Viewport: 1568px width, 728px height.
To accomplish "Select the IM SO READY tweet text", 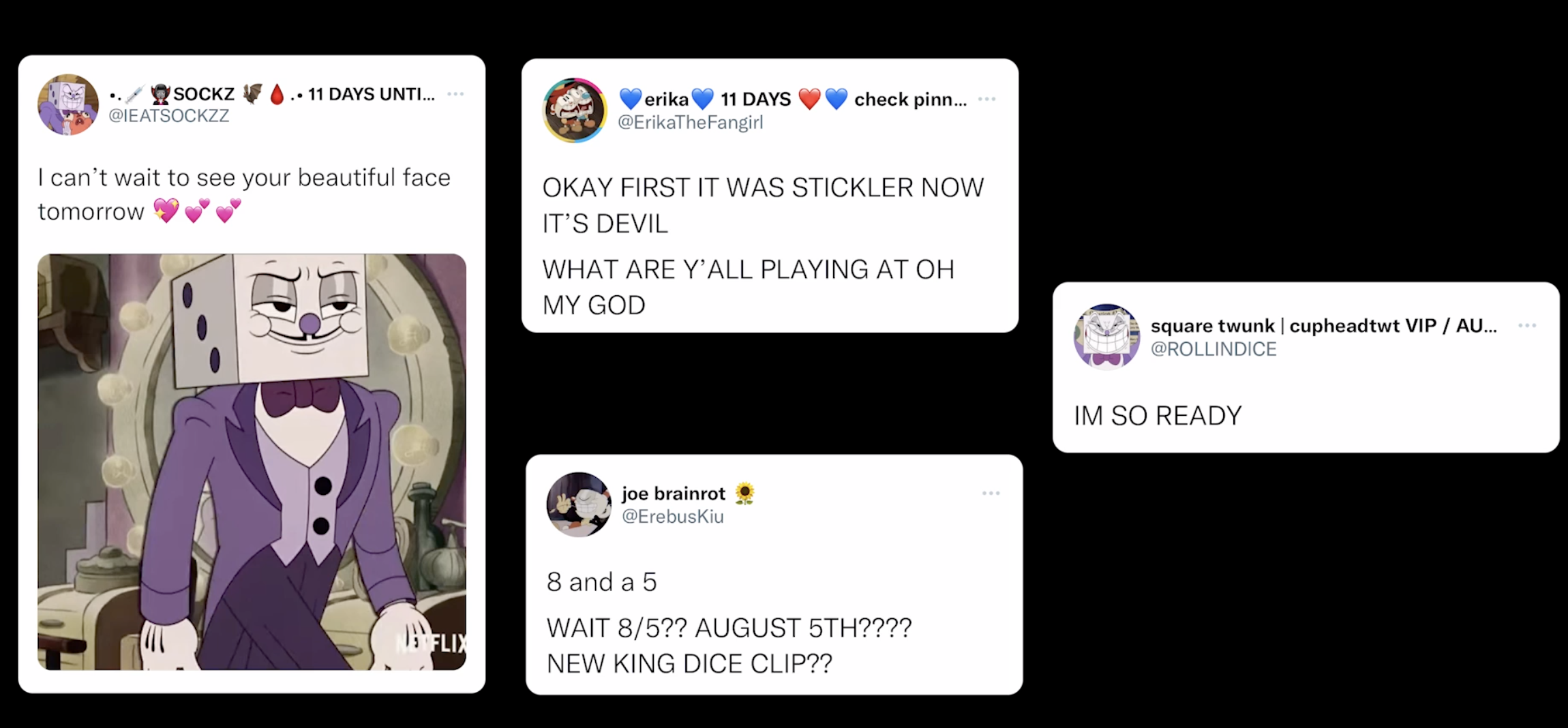I will (x=1158, y=416).
